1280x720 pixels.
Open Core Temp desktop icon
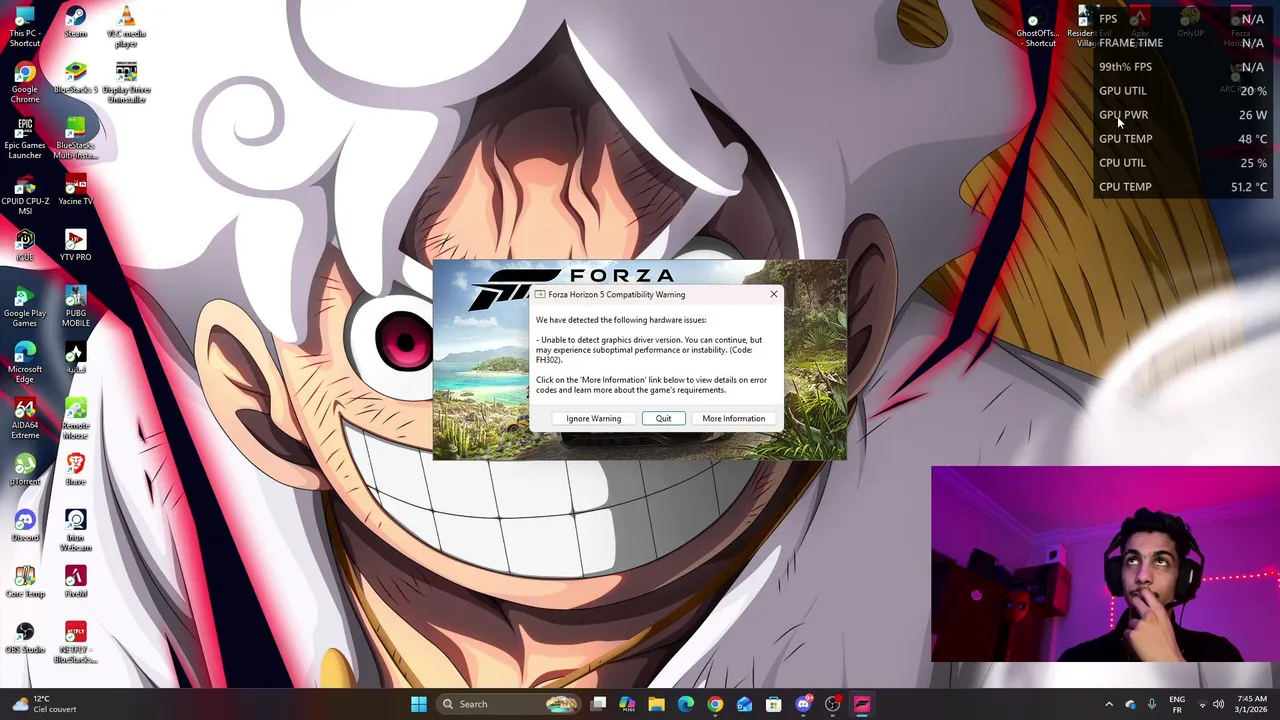[x=25, y=582]
